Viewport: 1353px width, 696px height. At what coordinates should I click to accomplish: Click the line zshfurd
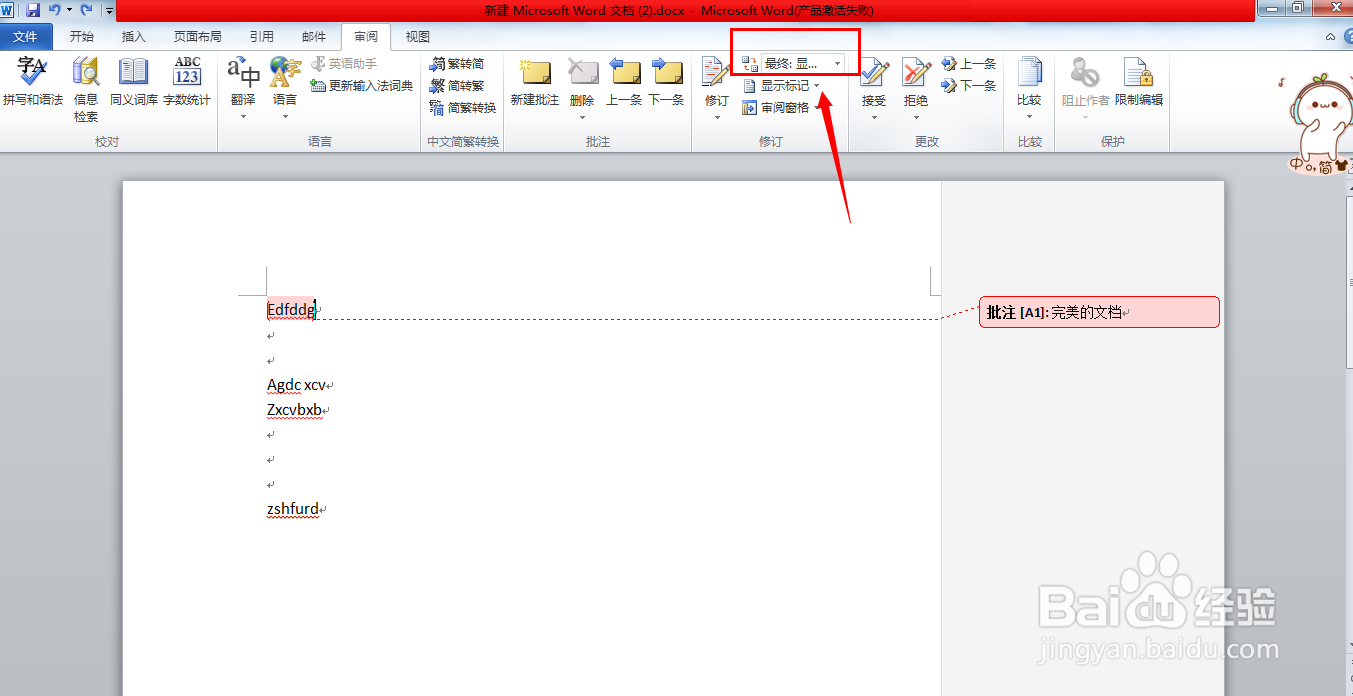(x=293, y=509)
